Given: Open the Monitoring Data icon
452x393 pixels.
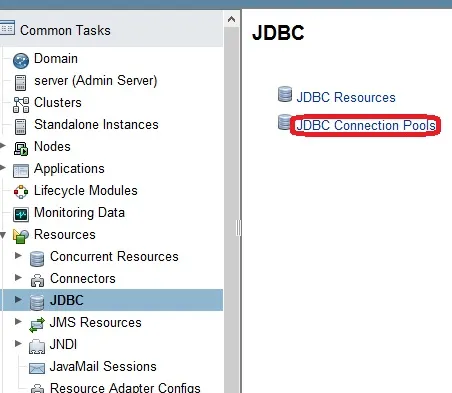Looking at the screenshot, I should (21, 214).
